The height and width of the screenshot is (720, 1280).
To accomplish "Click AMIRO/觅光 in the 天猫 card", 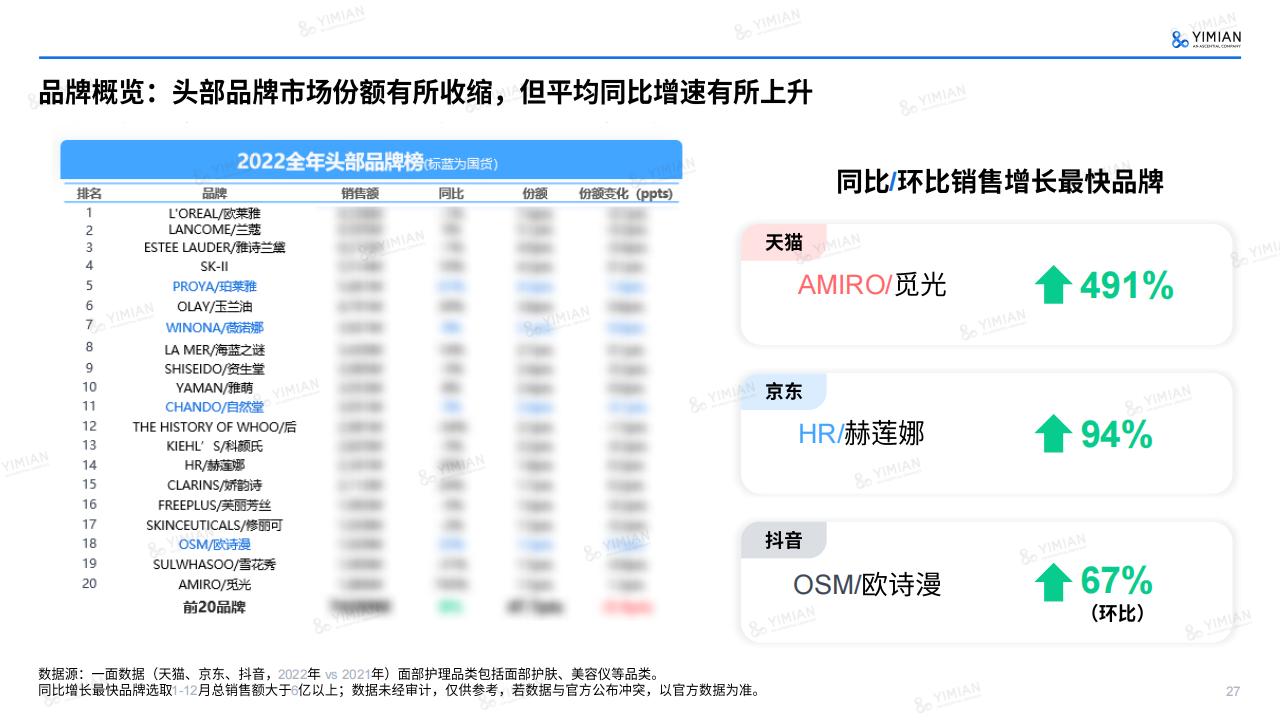I will point(872,285).
